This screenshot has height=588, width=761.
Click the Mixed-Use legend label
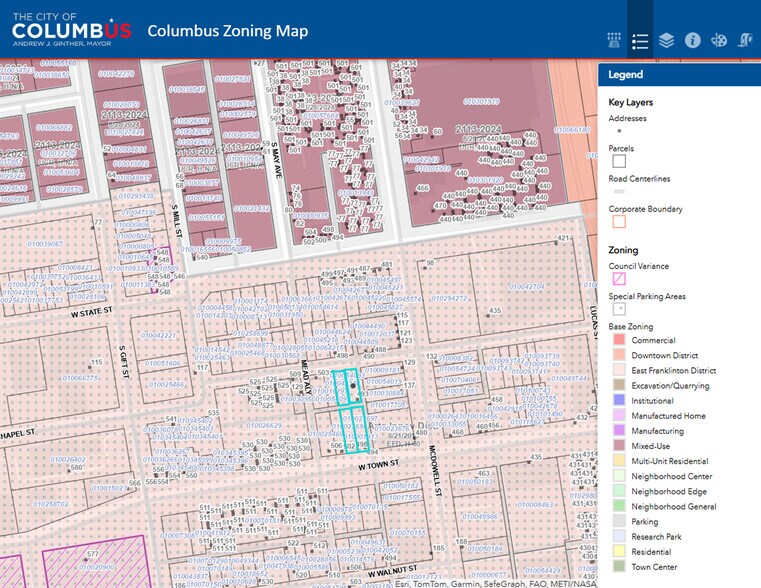[651, 446]
